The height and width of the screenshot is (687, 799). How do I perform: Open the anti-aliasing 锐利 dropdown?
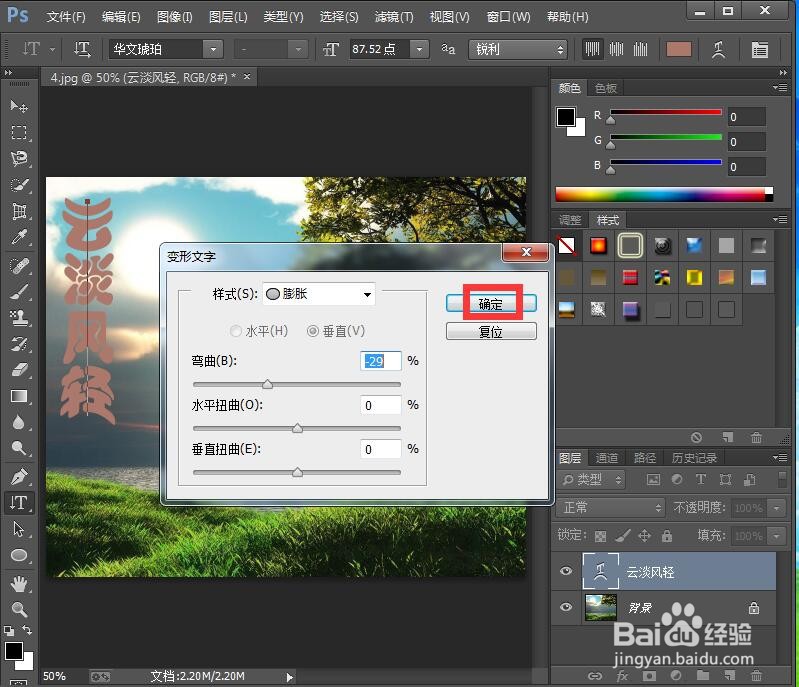tap(518, 49)
